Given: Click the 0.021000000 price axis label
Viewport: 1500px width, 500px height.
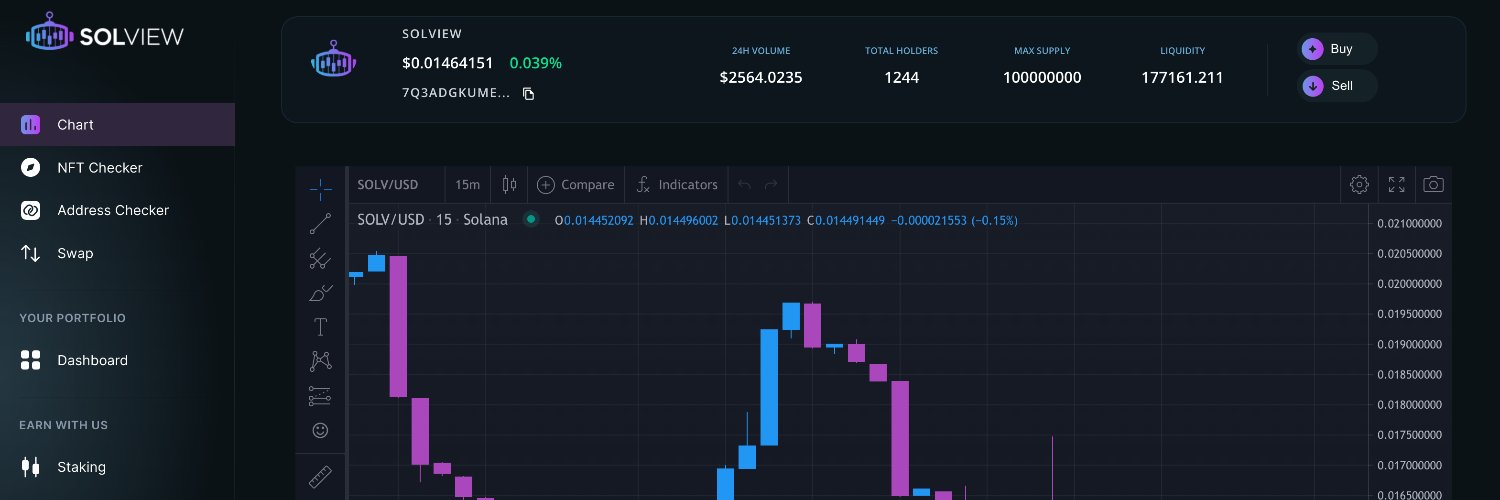Looking at the screenshot, I should point(1409,224).
